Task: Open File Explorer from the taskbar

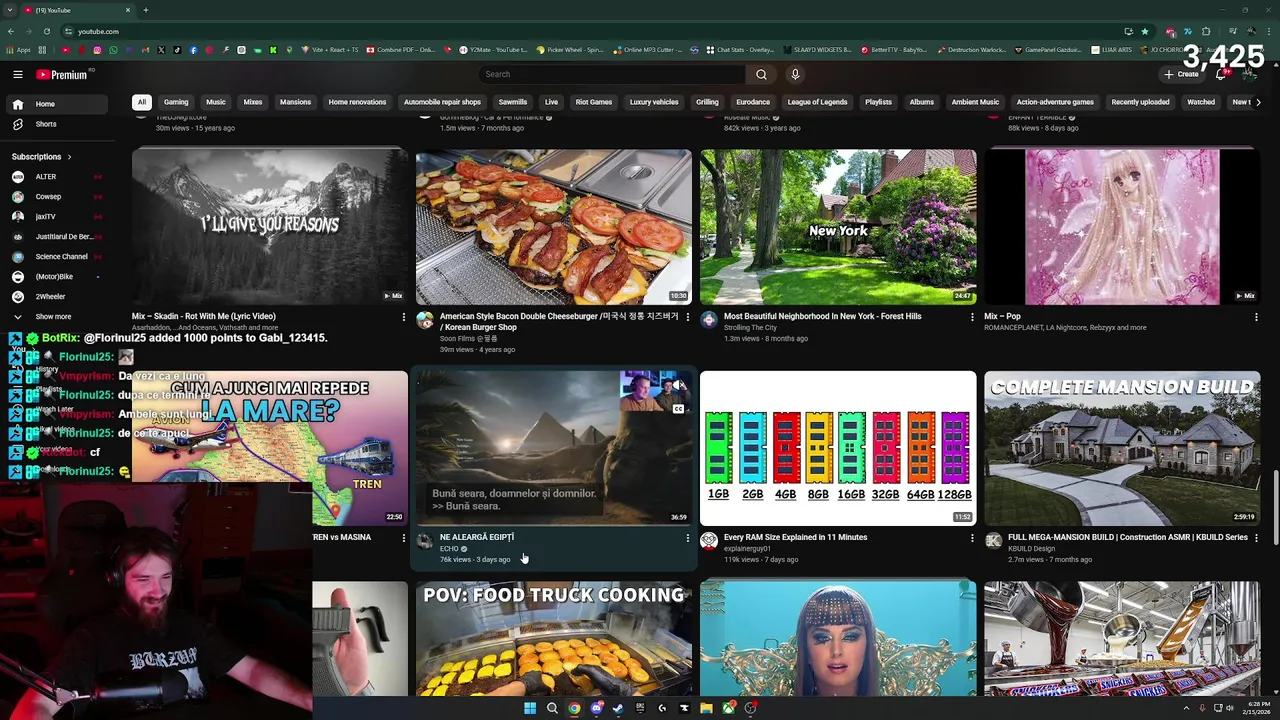Action: [706, 708]
